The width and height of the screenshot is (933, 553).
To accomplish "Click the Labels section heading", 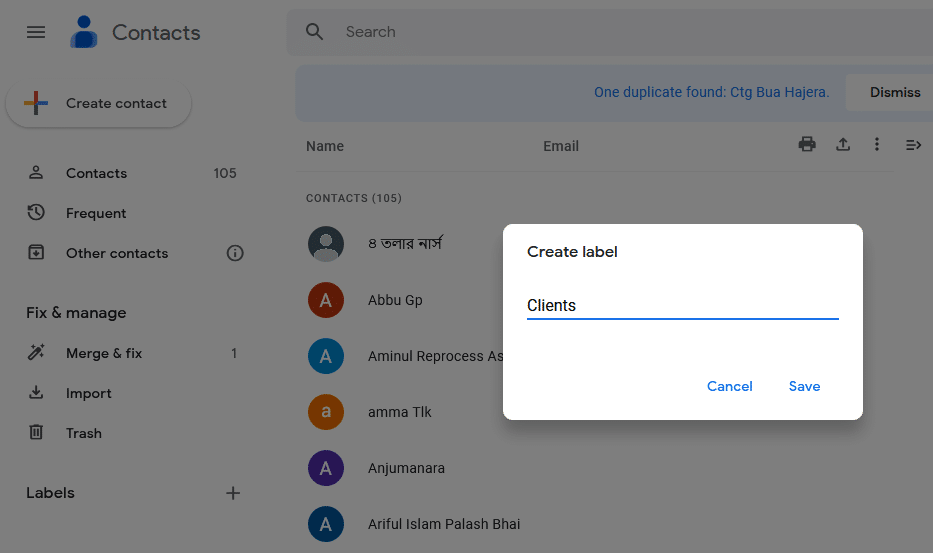I will (50, 493).
